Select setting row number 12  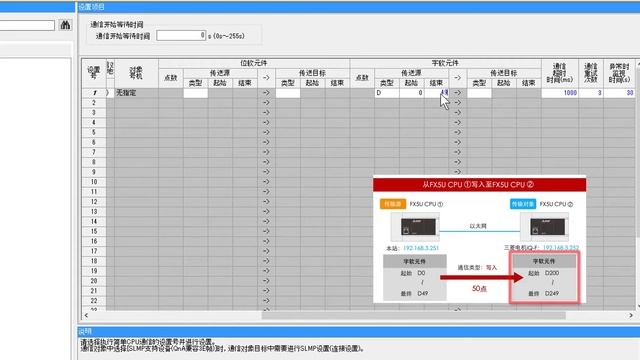click(x=94, y=202)
